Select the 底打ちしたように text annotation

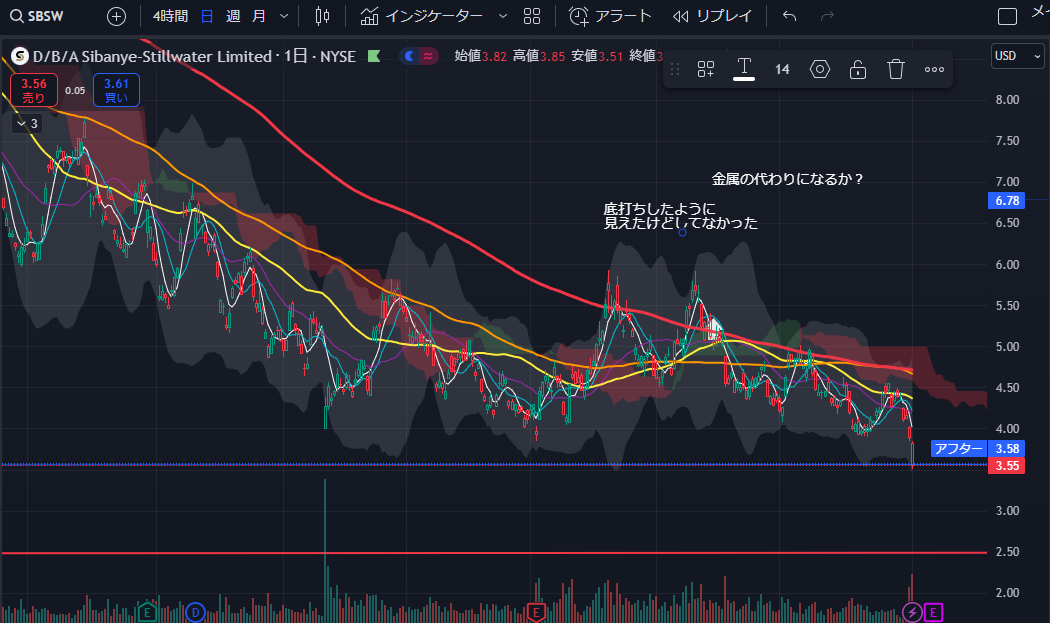pos(660,209)
